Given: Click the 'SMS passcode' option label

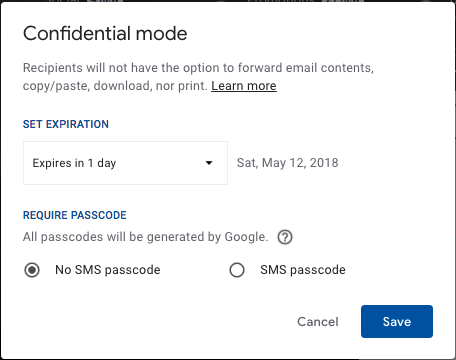Looking at the screenshot, I should tap(303, 270).
